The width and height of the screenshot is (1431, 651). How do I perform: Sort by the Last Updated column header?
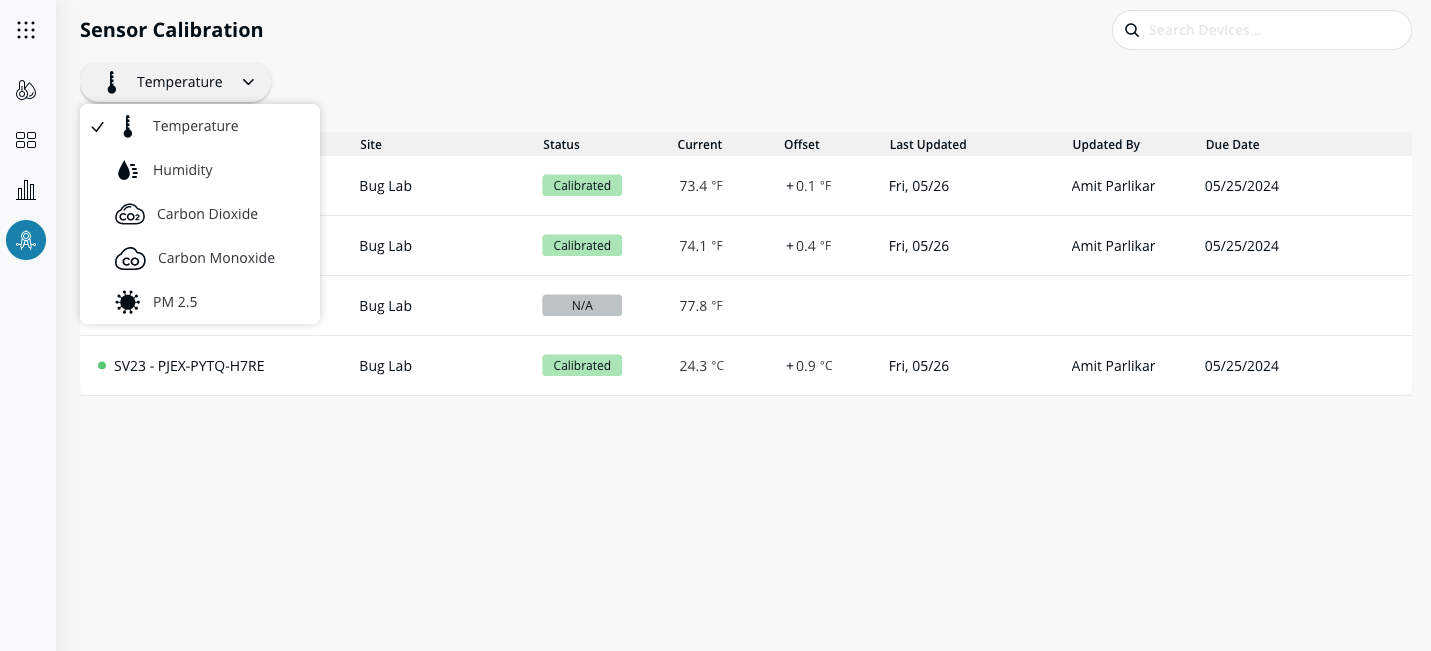click(927, 145)
